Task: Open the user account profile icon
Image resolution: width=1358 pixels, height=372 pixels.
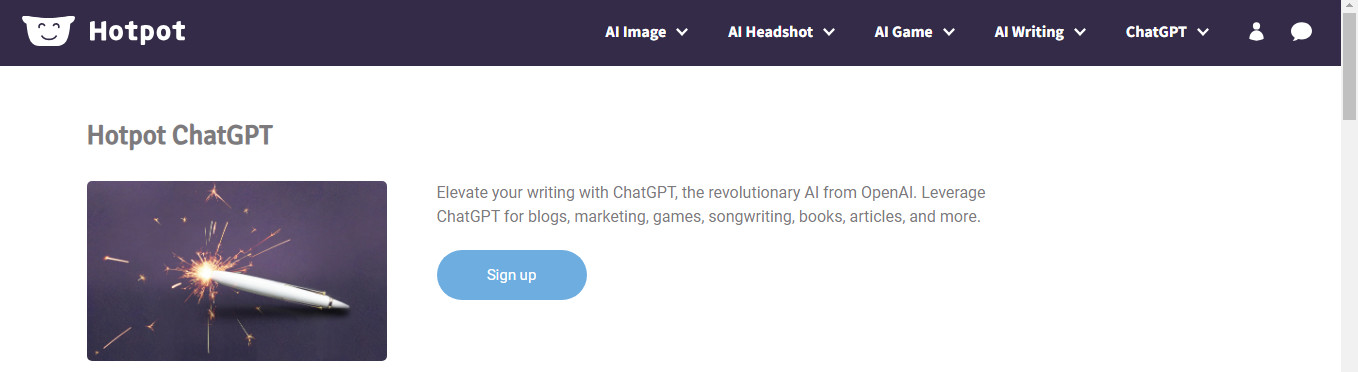Action: tap(1257, 32)
